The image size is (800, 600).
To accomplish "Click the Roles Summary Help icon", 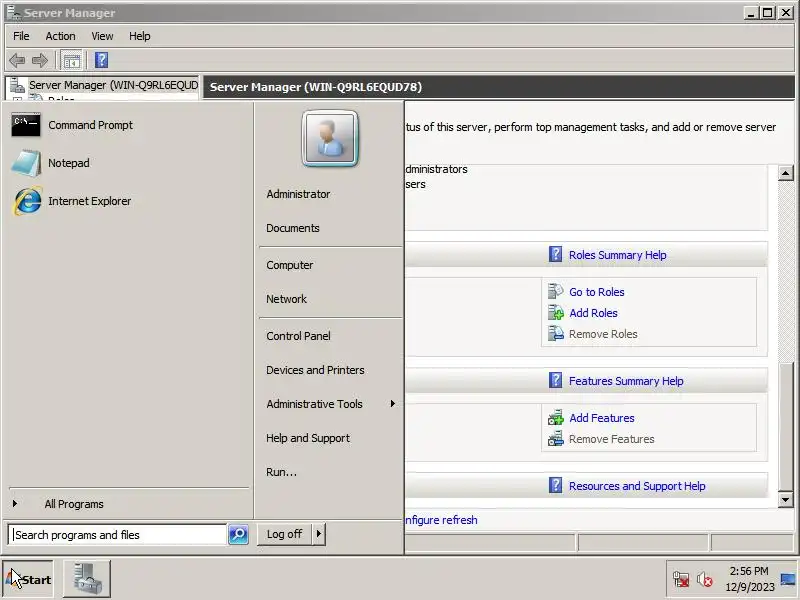I will pos(555,254).
